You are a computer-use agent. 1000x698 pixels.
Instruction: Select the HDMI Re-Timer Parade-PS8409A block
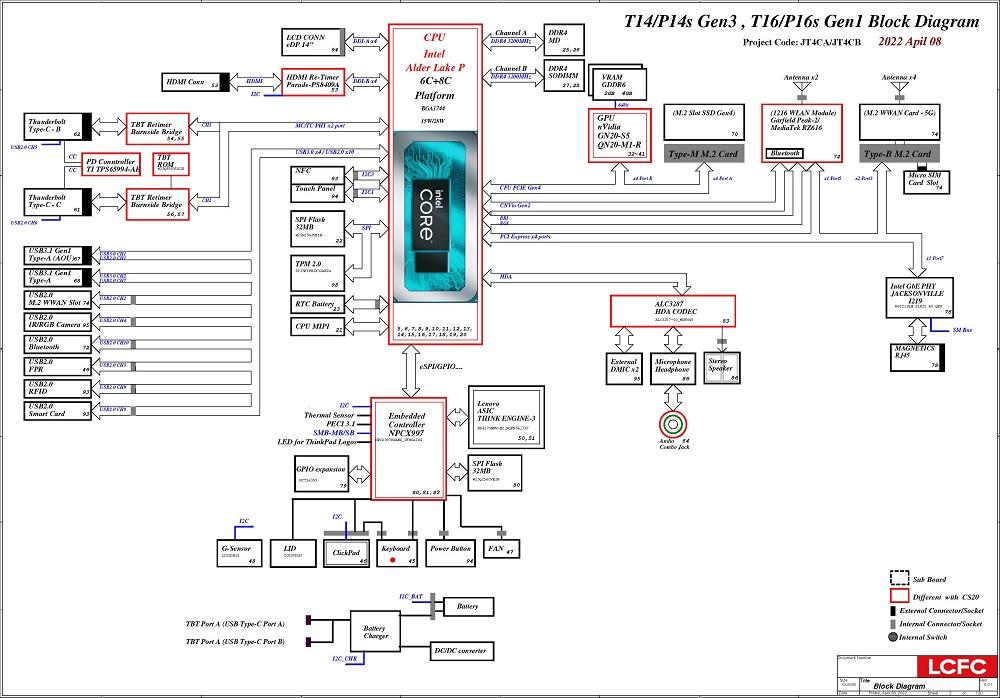(x=313, y=82)
